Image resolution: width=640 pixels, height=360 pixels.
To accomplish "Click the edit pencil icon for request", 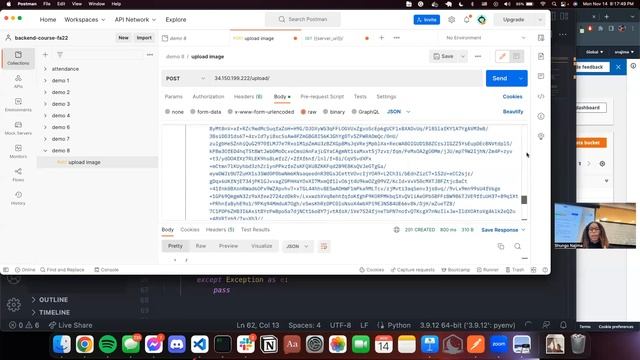I will (x=502, y=56).
